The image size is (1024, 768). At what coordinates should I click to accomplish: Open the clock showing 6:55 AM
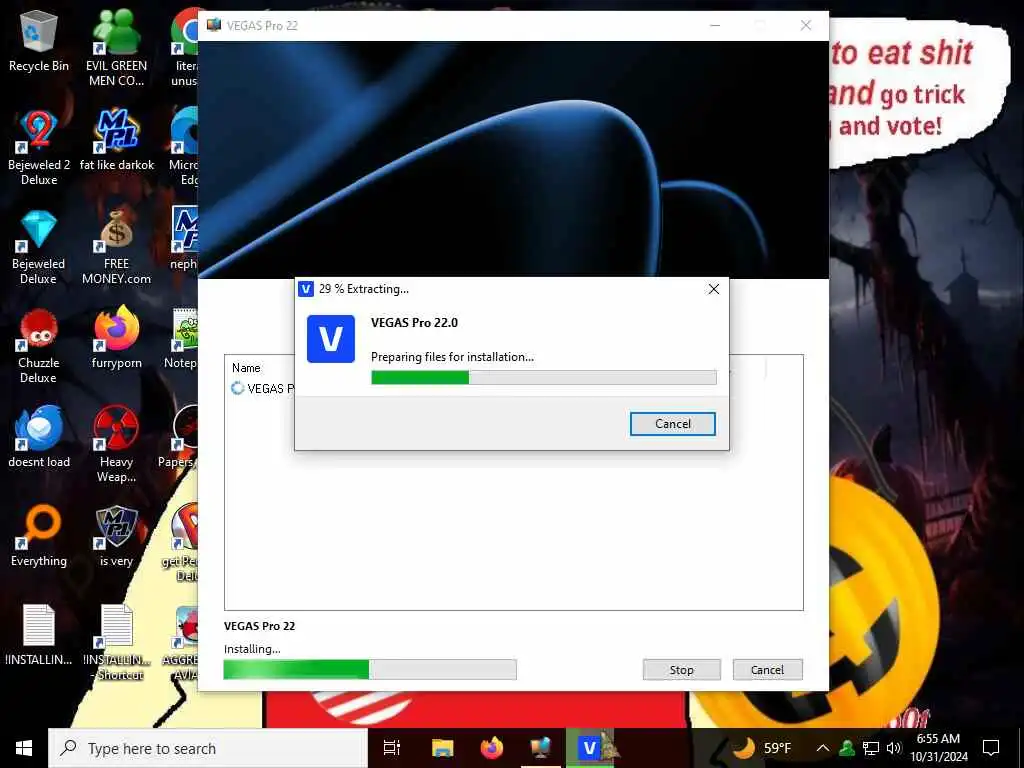tap(938, 748)
